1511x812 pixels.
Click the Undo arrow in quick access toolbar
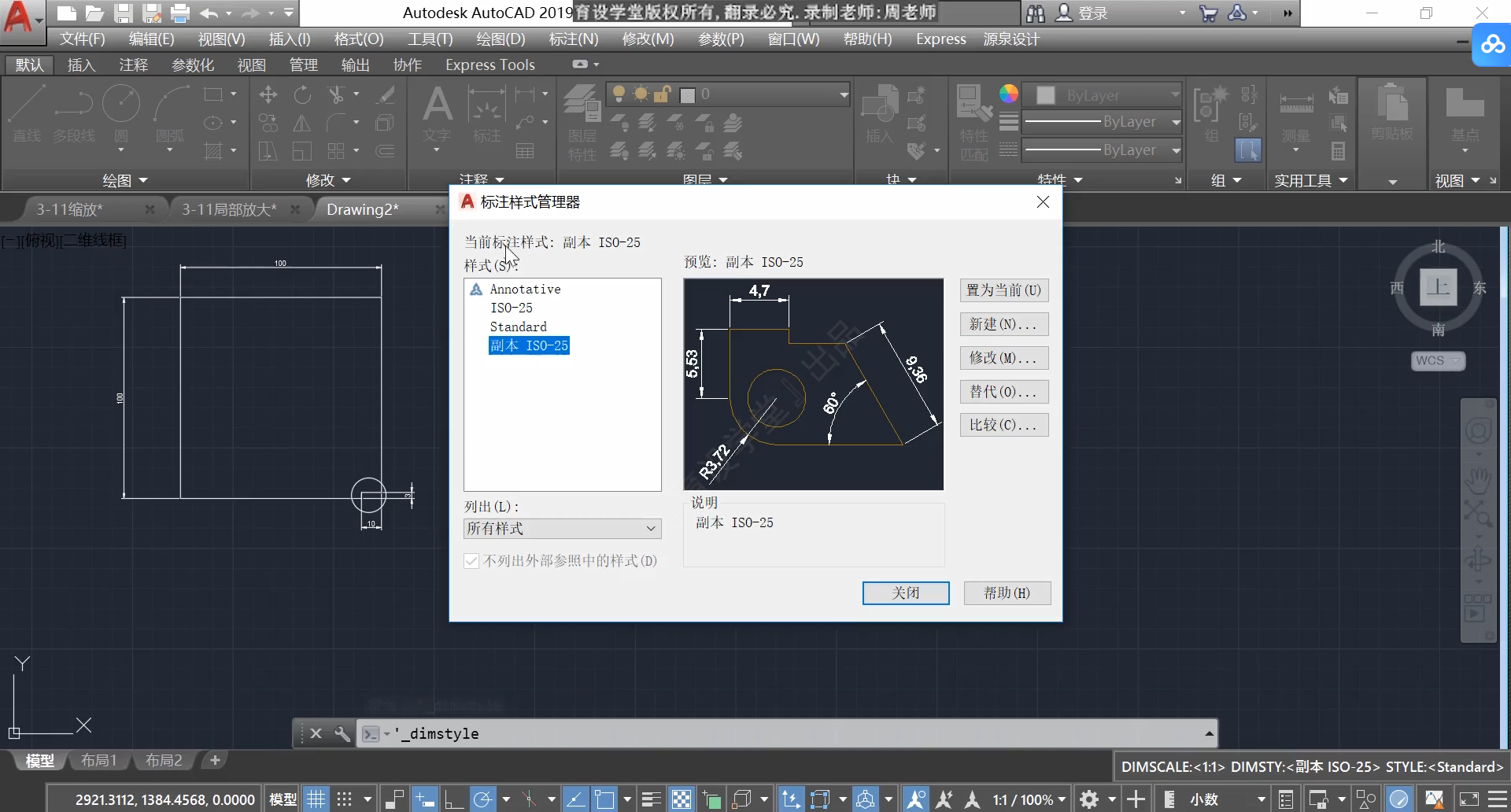[x=209, y=13]
